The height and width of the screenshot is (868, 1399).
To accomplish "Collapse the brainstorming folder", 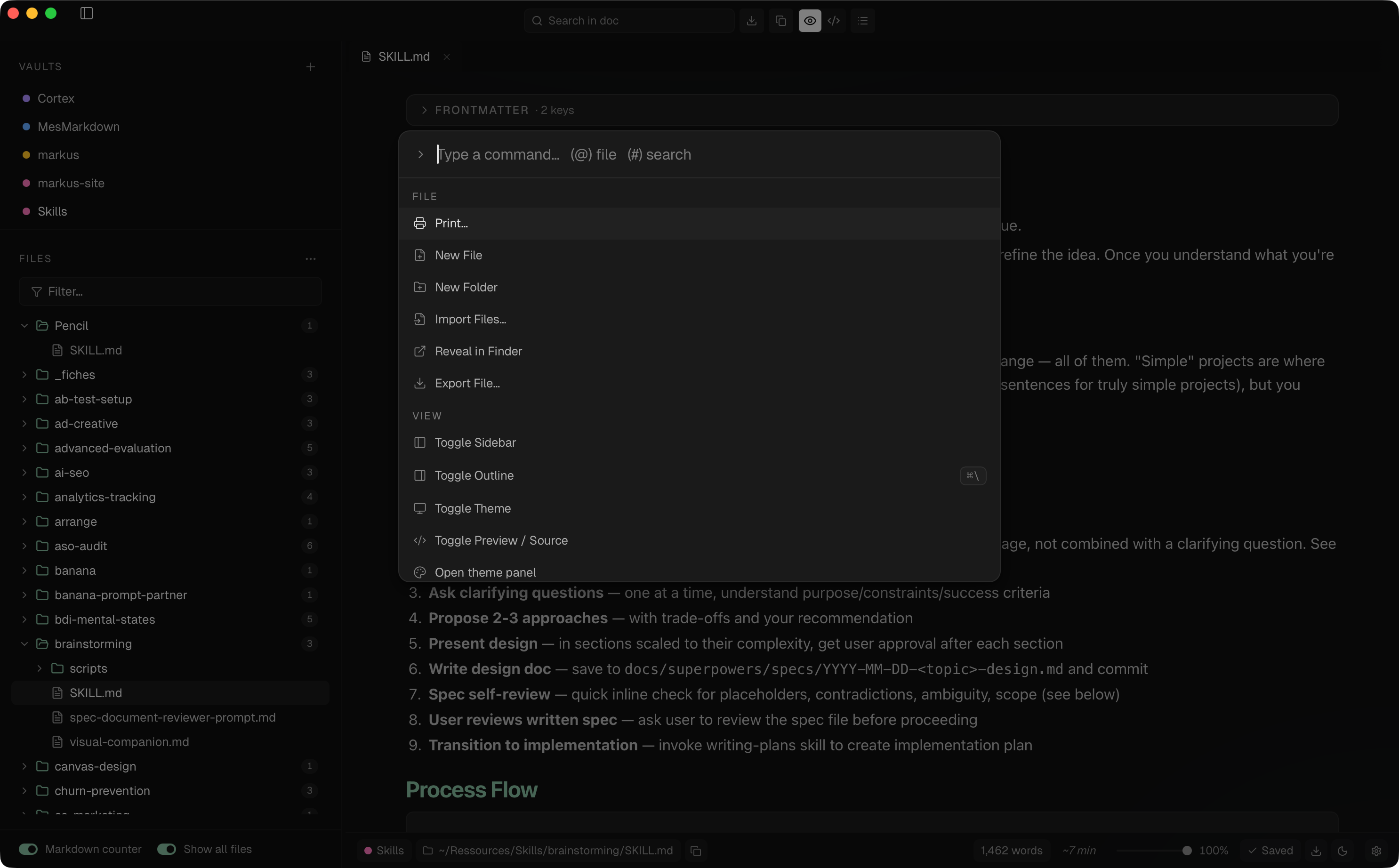I will pos(24,644).
